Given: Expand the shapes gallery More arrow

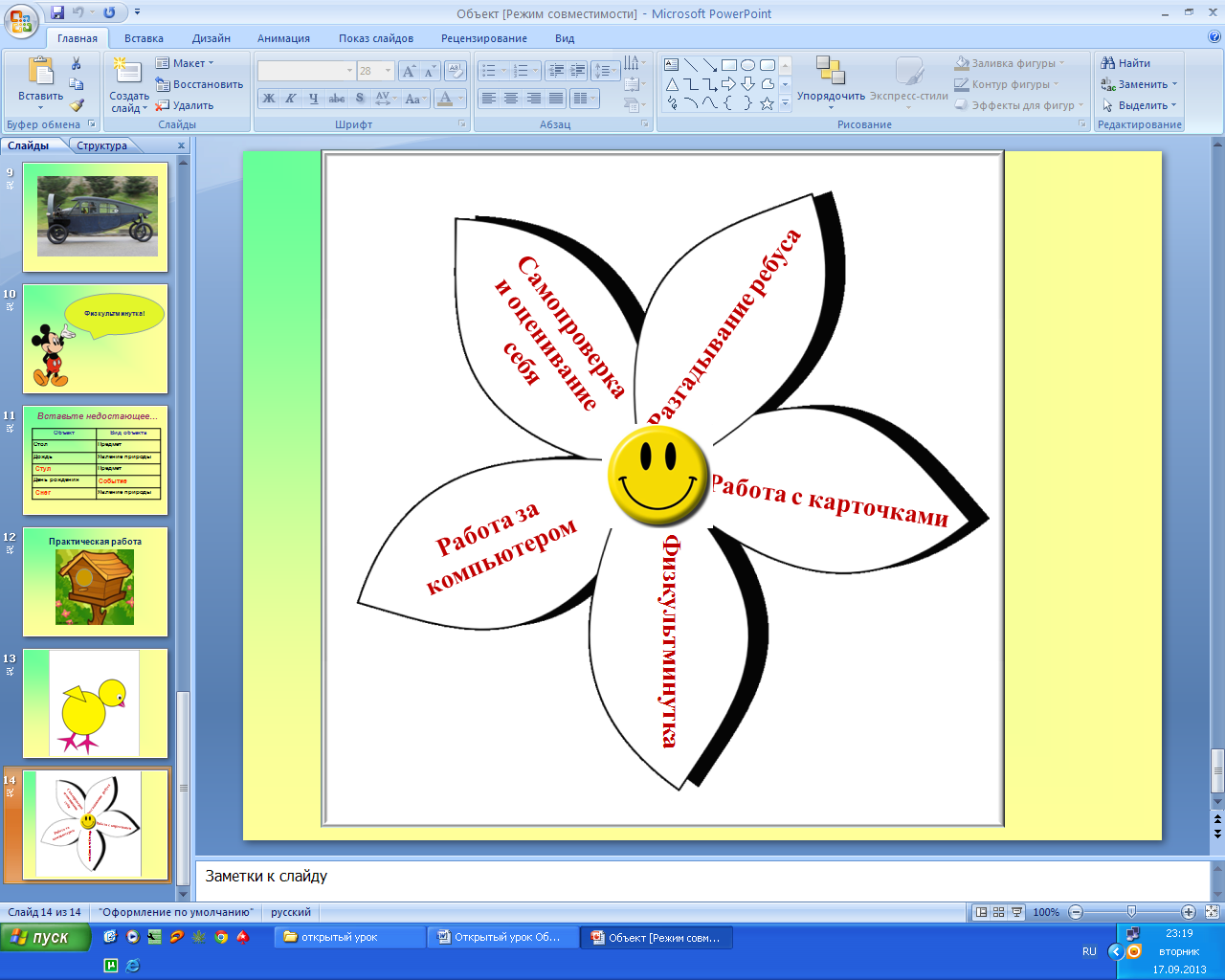Looking at the screenshot, I should tap(785, 102).
